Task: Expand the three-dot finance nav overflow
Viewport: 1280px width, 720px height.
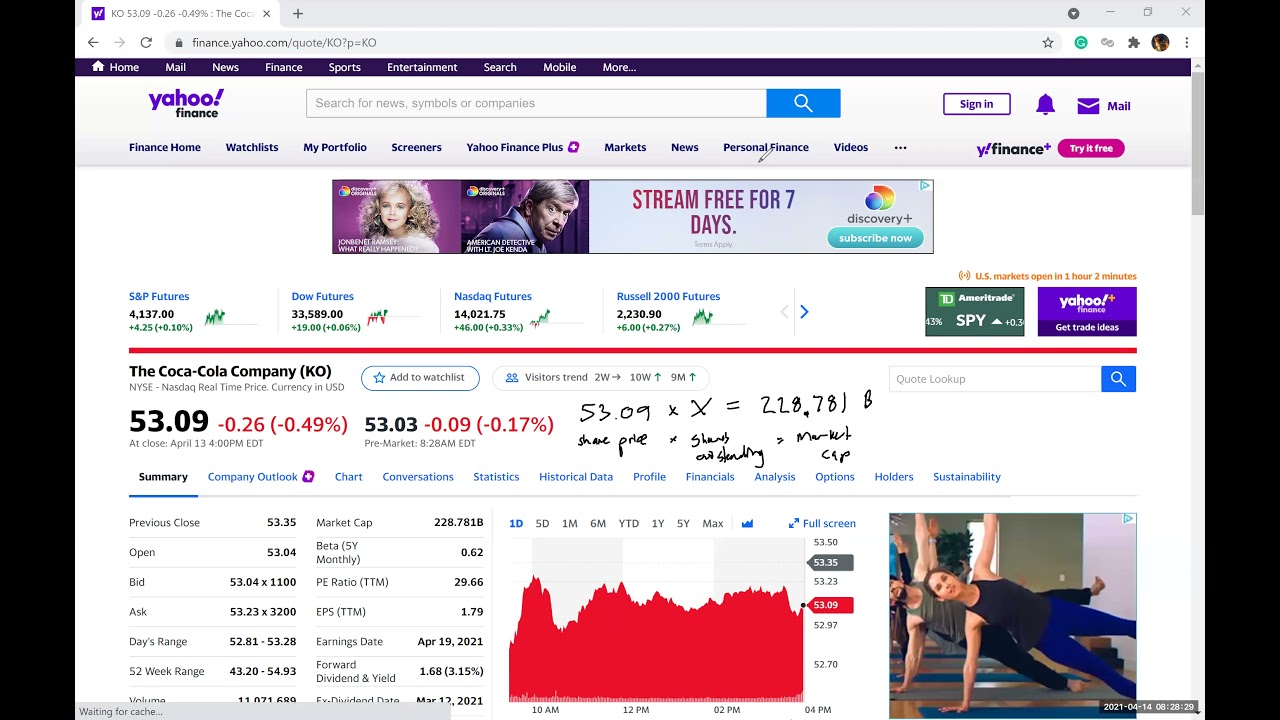Action: (900, 147)
